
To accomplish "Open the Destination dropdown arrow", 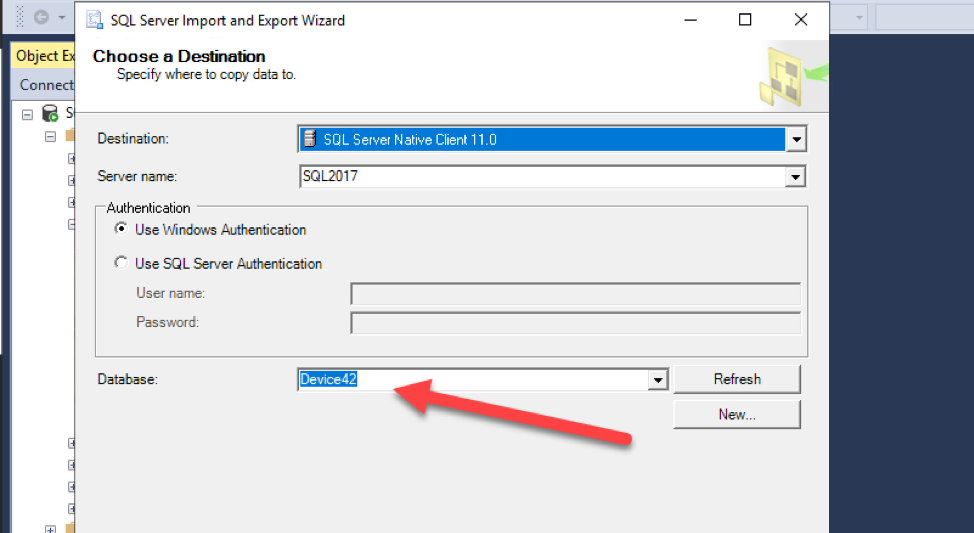I will click(x=796, y=140).
